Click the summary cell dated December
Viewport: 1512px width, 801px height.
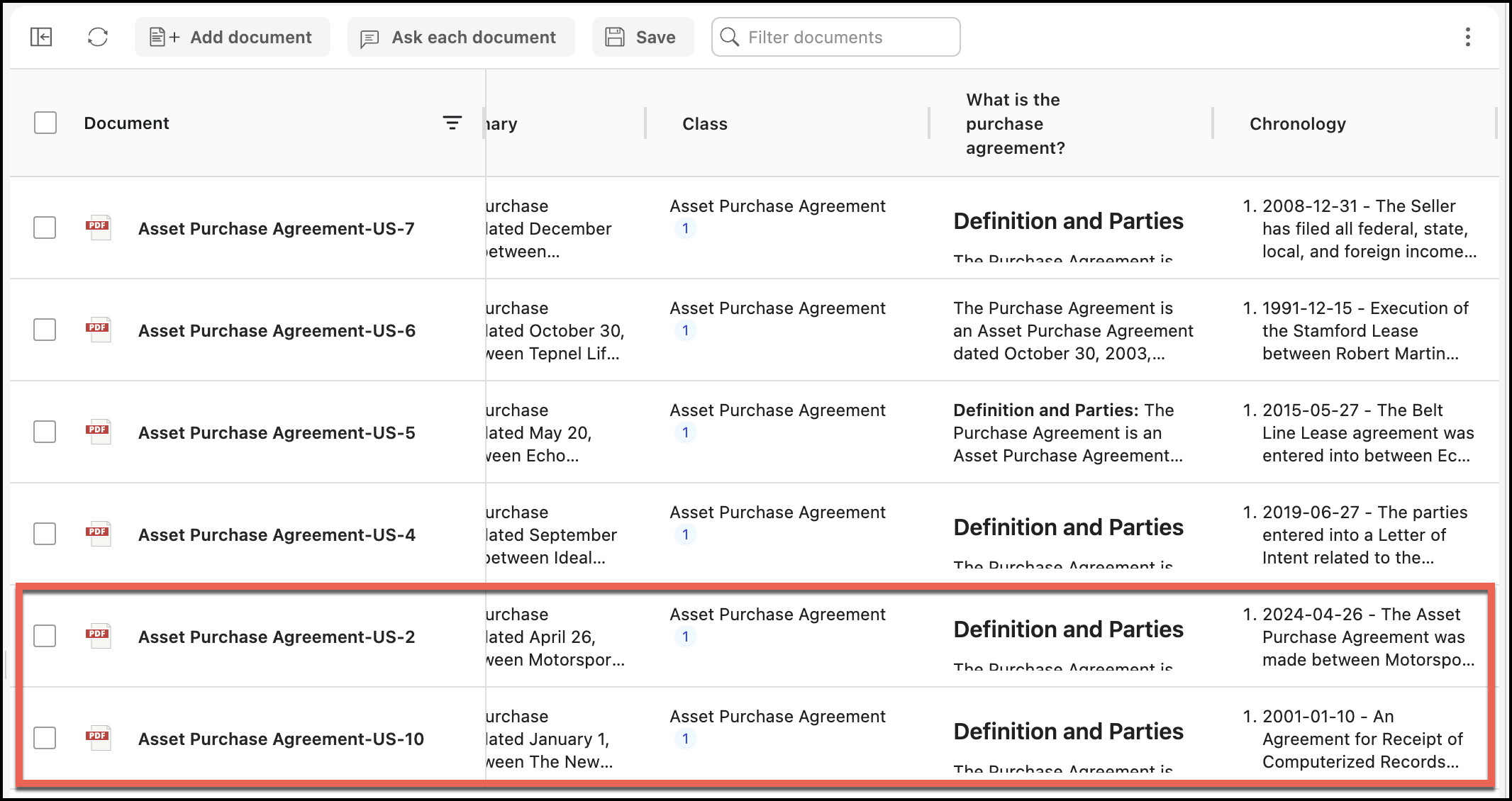549,228
